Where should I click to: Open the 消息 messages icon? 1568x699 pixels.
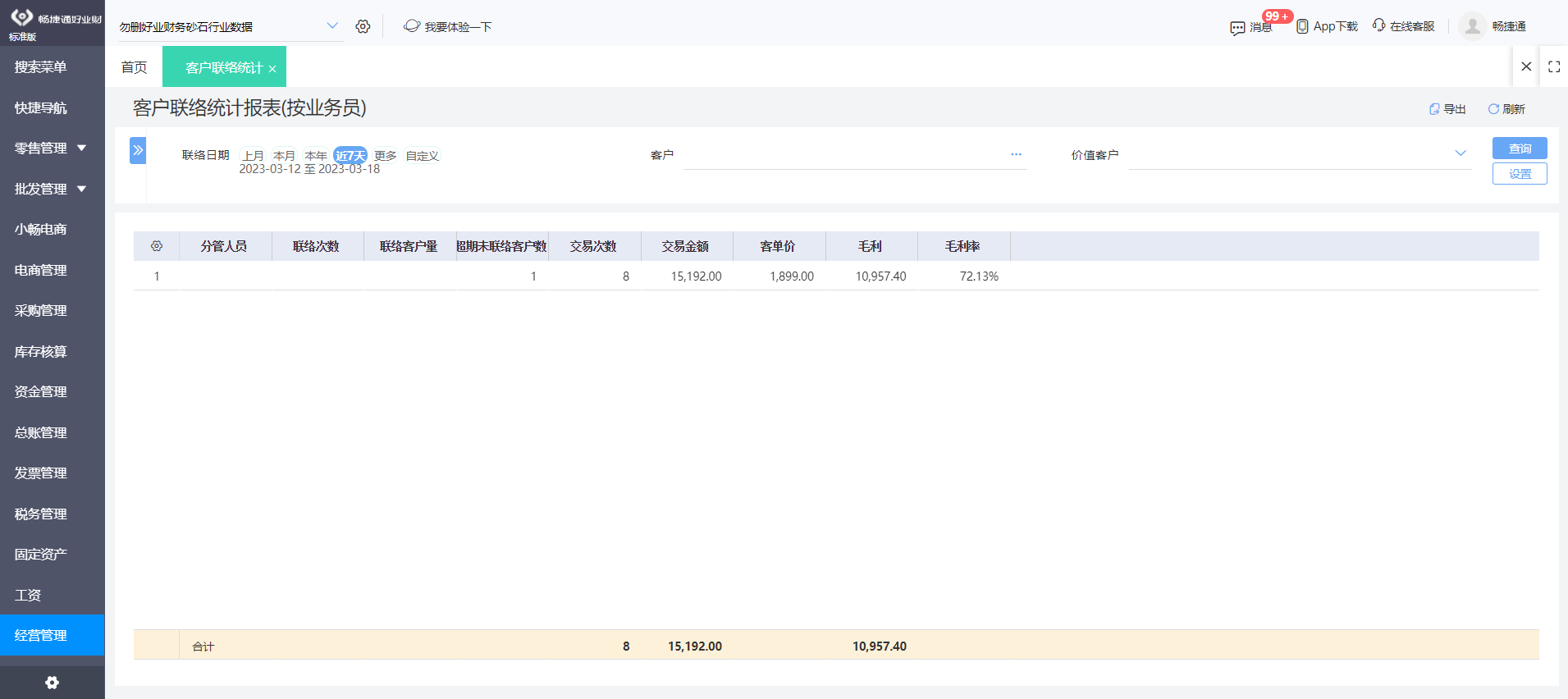(1237, 28)
